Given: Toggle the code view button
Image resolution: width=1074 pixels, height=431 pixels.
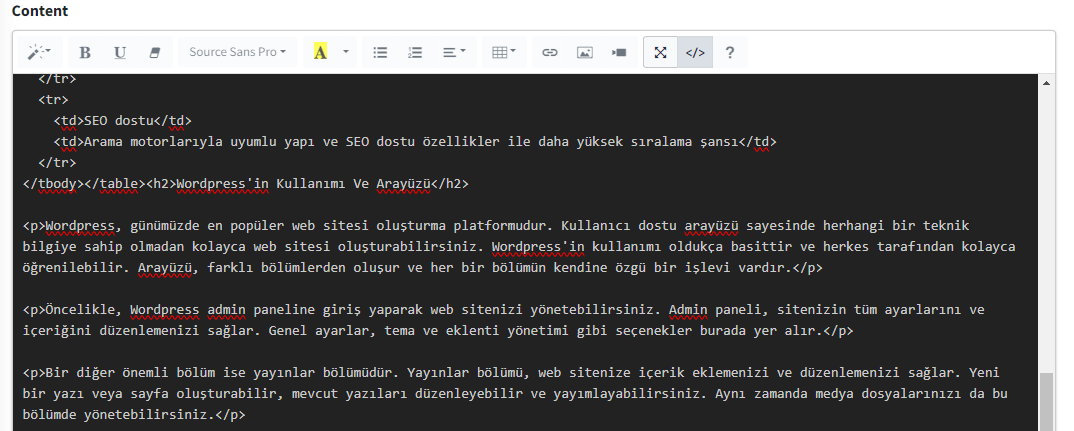Looking at the screenshot, I should [x=695, y=52].
